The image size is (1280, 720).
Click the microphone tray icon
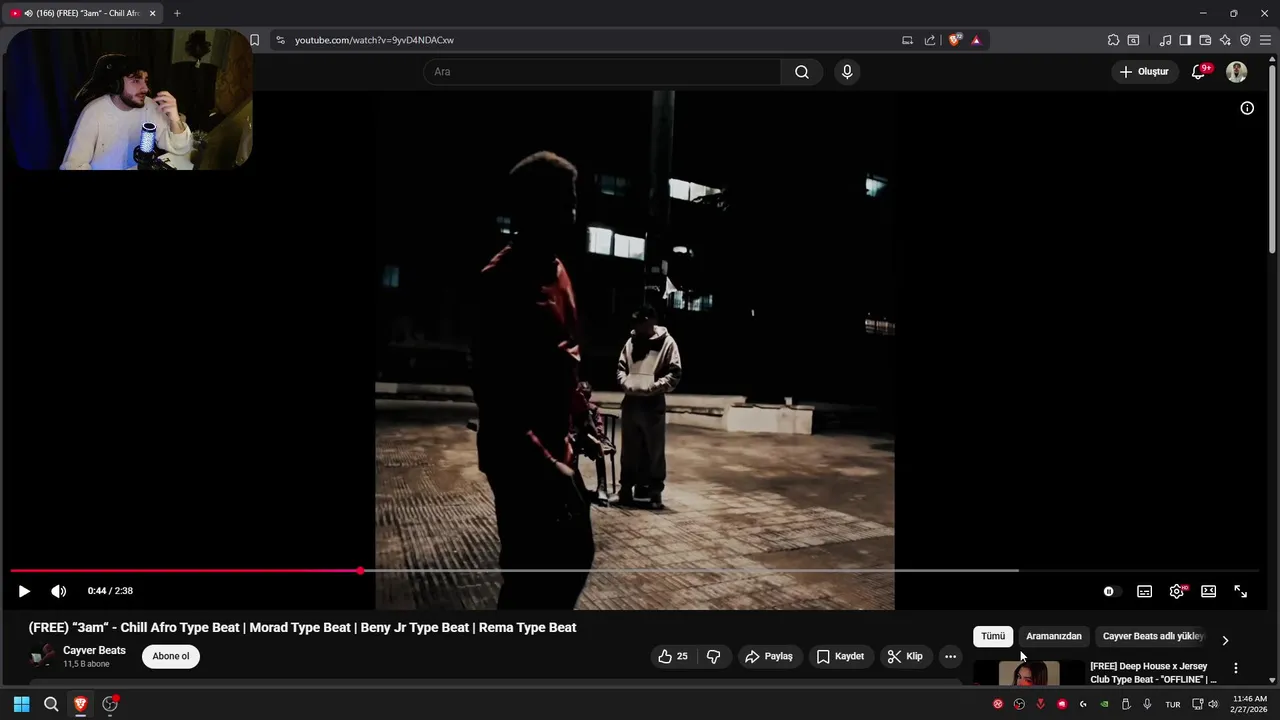tap(1147, 704)
